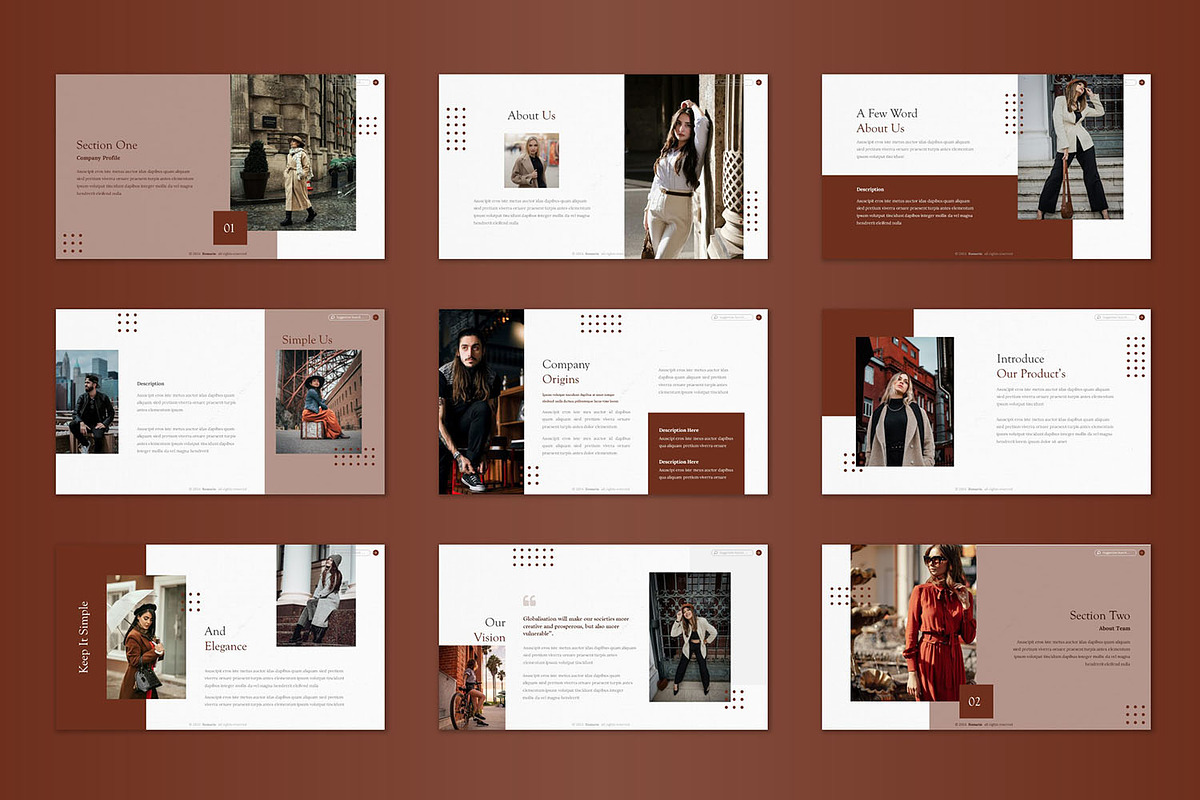Select the "Section Two" heading
The height and width of the screenshot is (800, 1200).
click(x=1100, y=616)
